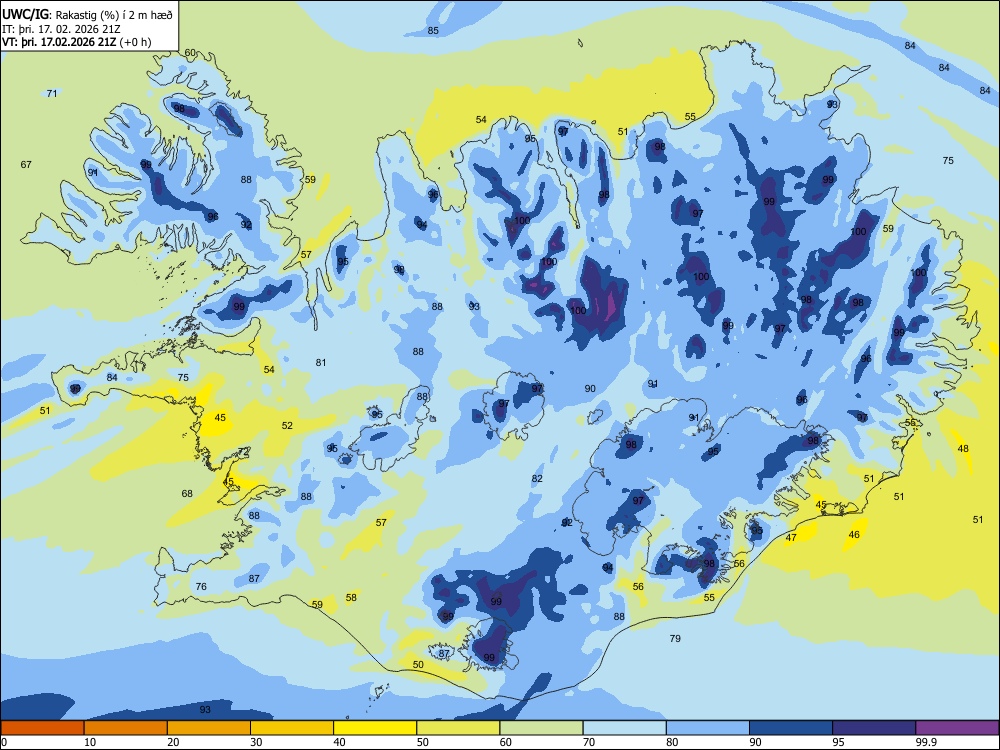Viewport: 1000px width, 750px height.
Task: Click the '68' humidity value on the map
Action: click(x=187, y=493)
